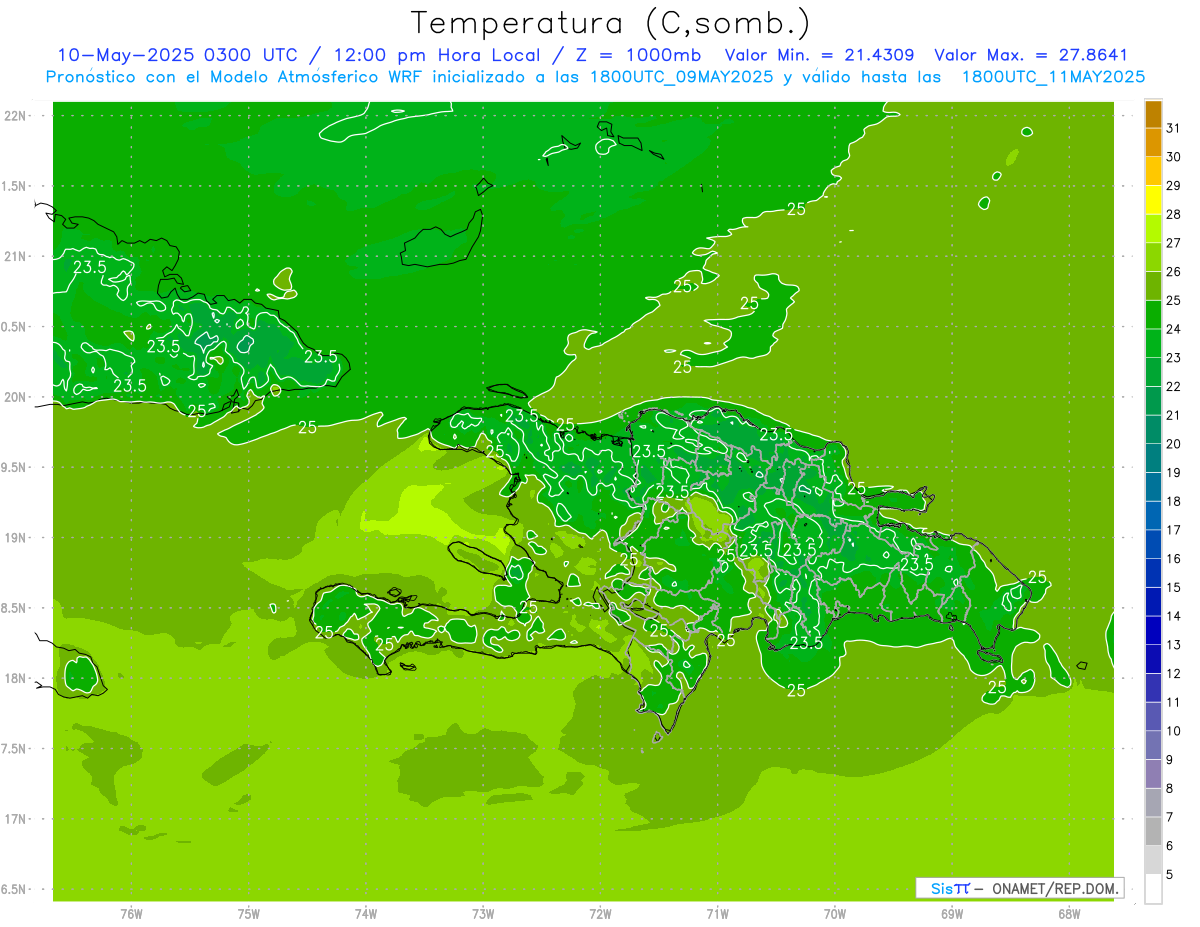Click the legend scale label 12

(x=1174, y=674)
